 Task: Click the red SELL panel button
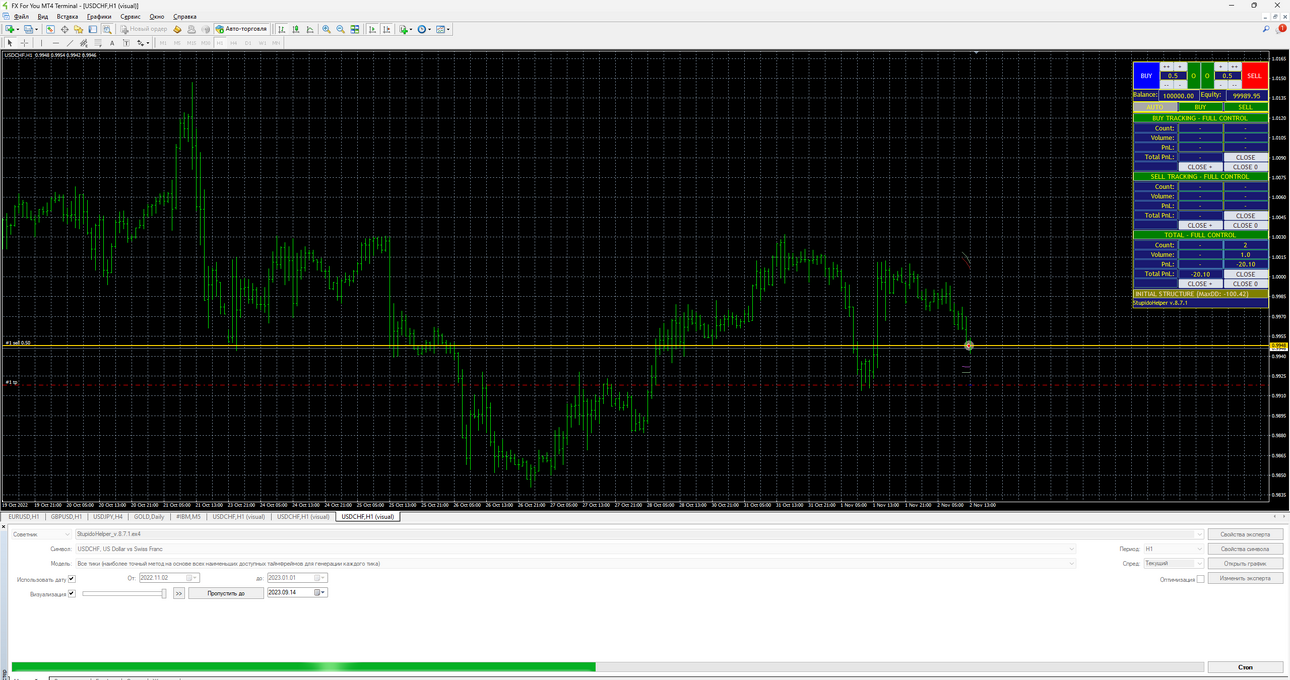(x=1254, y=76)
